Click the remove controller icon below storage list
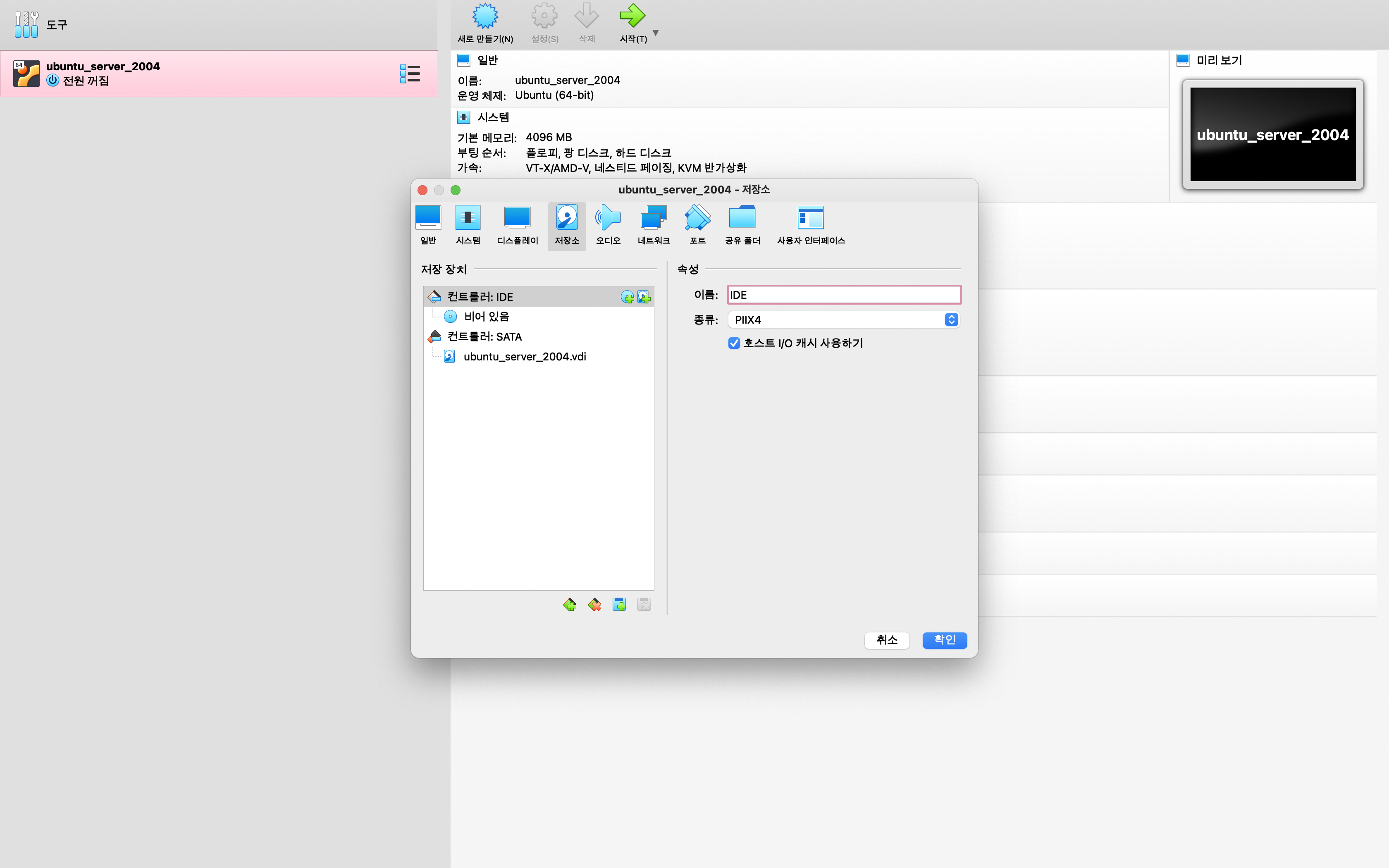 (594, 604)
